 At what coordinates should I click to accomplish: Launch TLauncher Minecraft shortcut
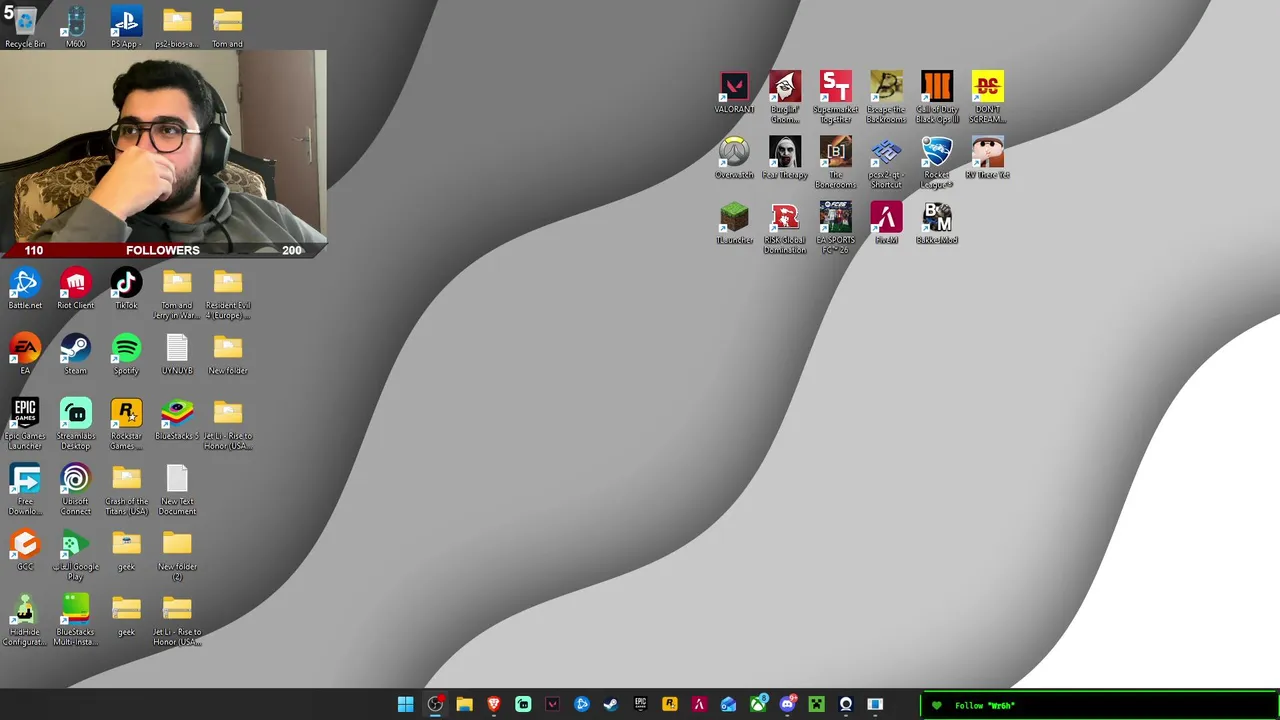(x=734, y=223)
